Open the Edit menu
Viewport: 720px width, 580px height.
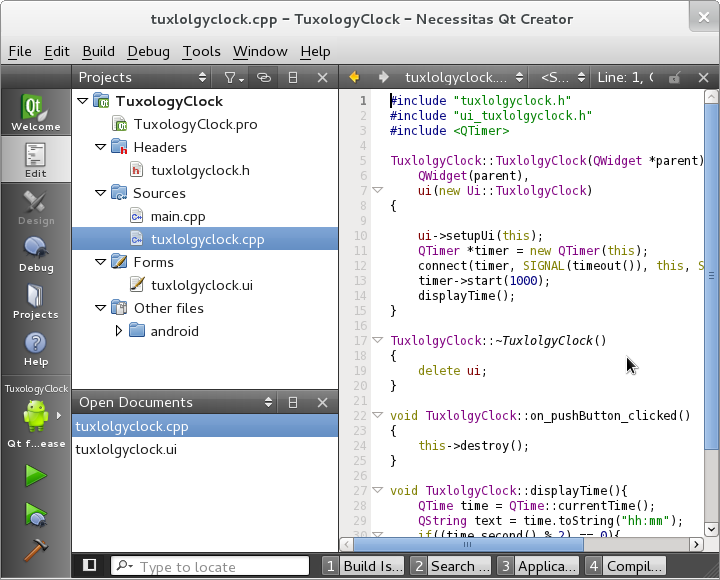(57, 51)
